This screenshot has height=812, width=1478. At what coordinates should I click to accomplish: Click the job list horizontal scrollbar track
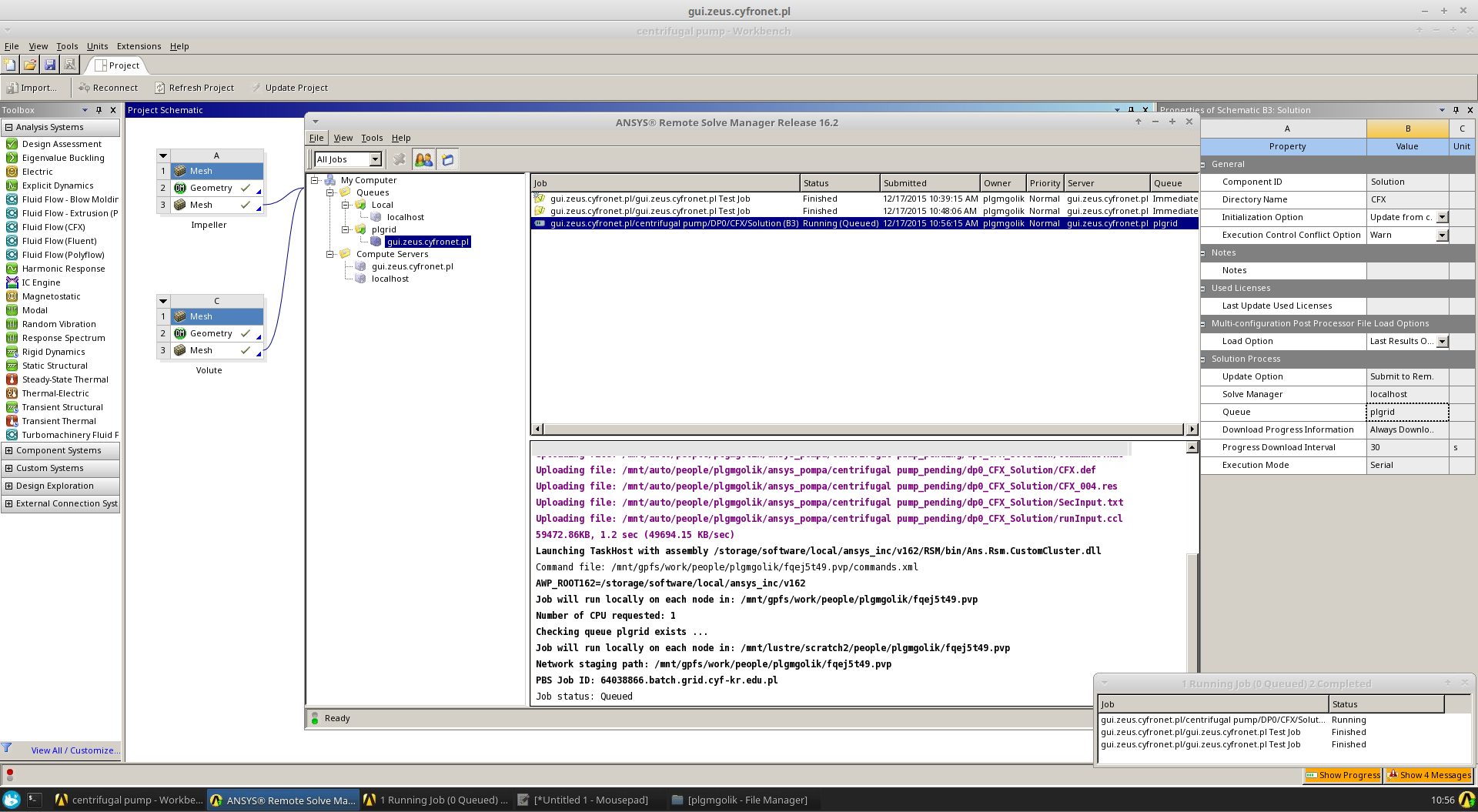coord(864,429)
